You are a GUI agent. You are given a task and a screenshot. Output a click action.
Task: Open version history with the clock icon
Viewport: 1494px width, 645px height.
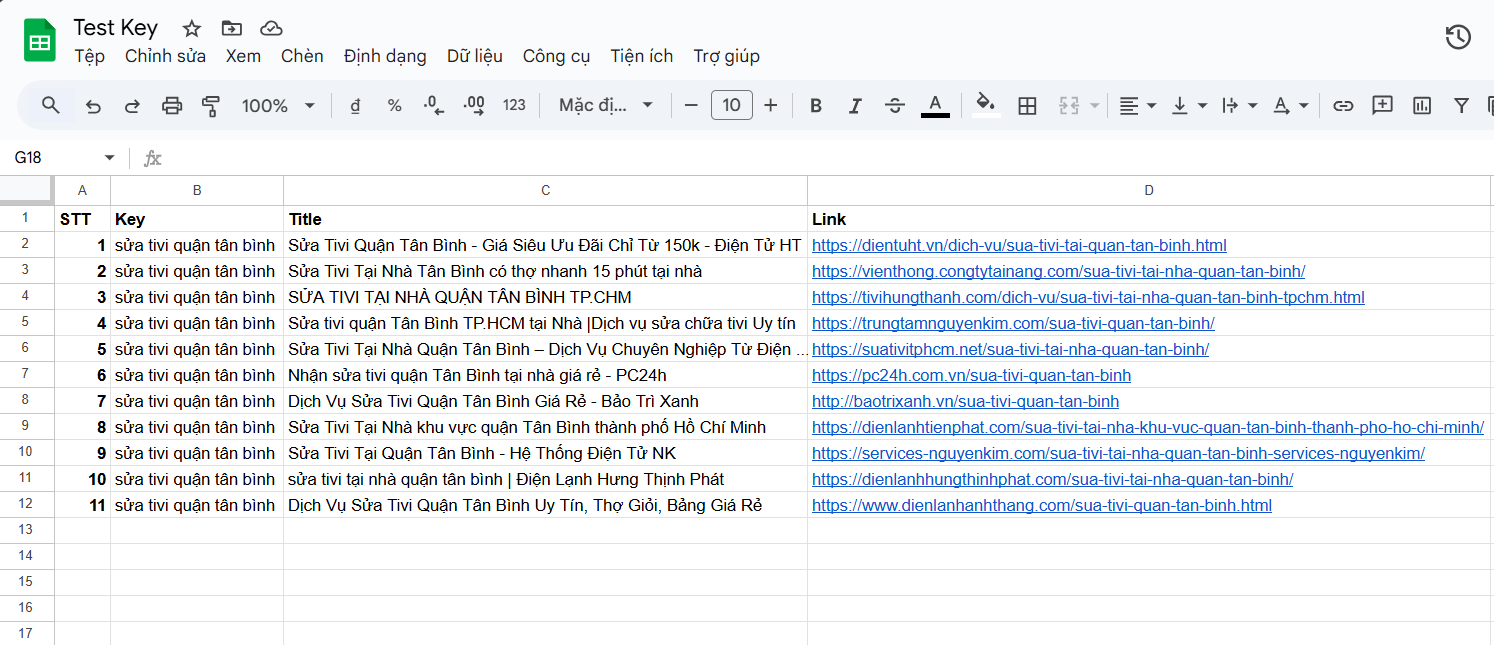pos(1458,36)
